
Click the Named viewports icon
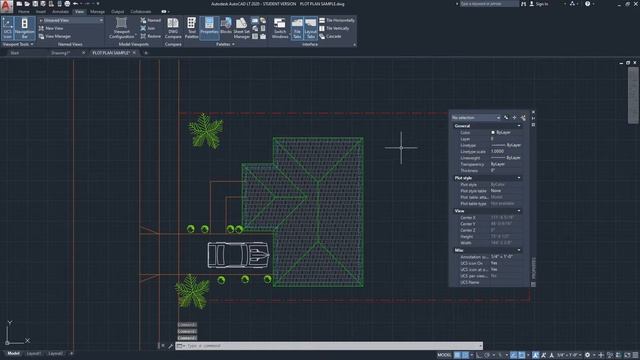[151, 20]
